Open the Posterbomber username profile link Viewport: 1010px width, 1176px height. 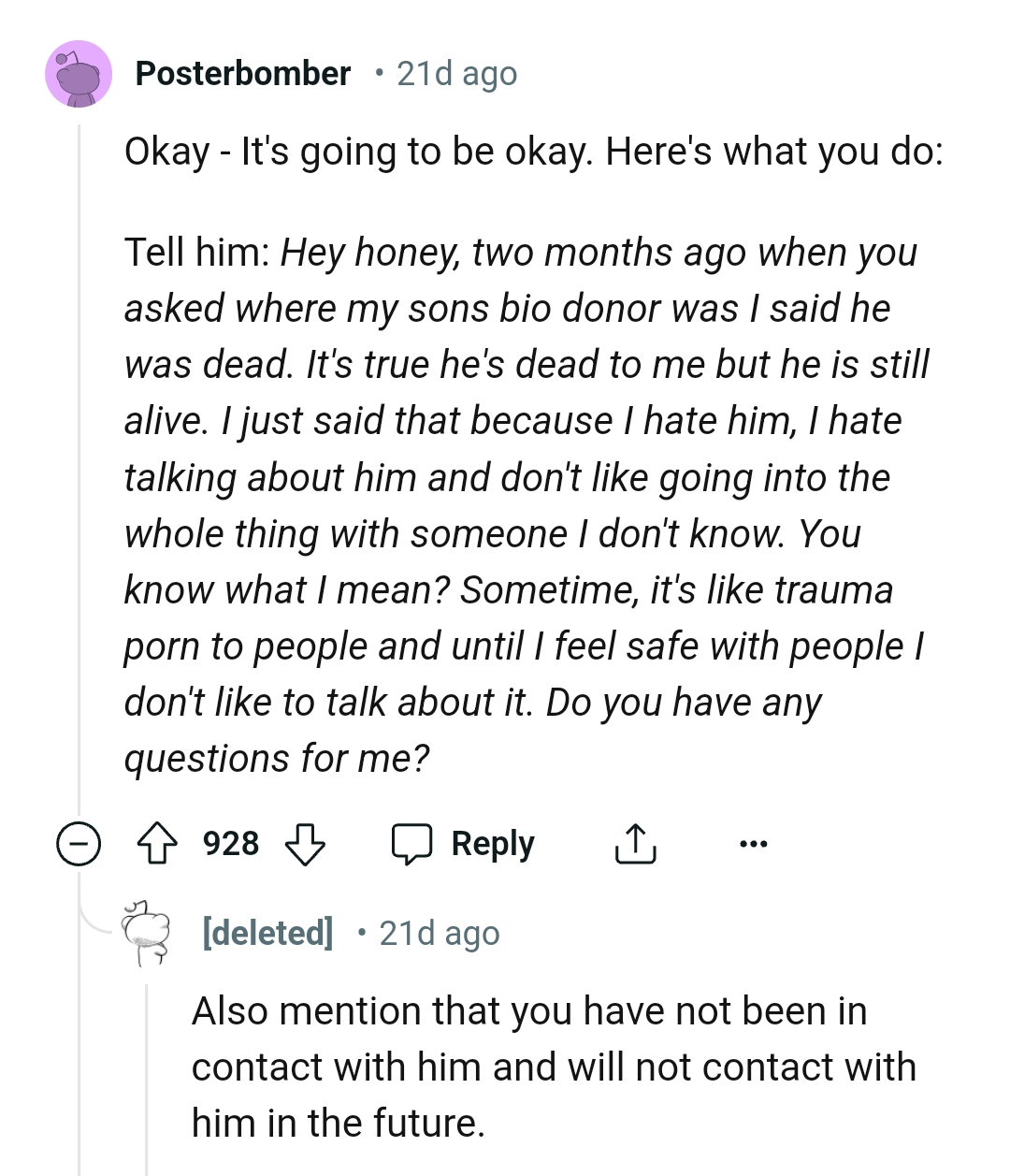(243, 73)
